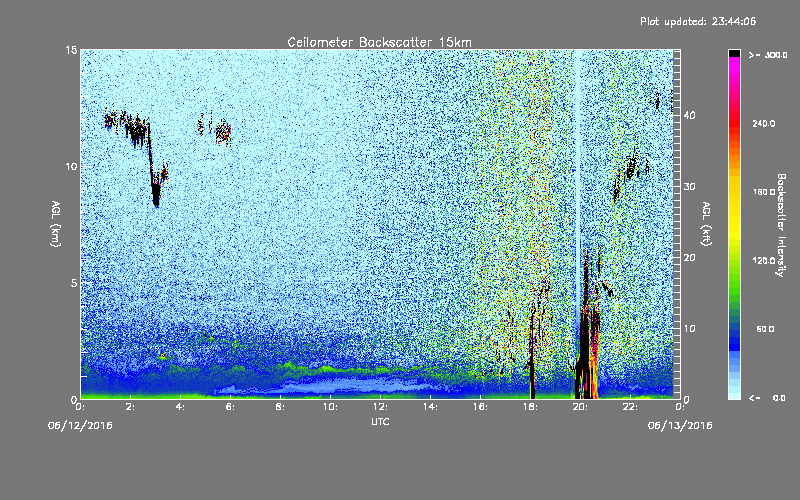Click the 30 kft tick label on the right axis
This screenshot has height=500, width=800.
coord(689,186)
